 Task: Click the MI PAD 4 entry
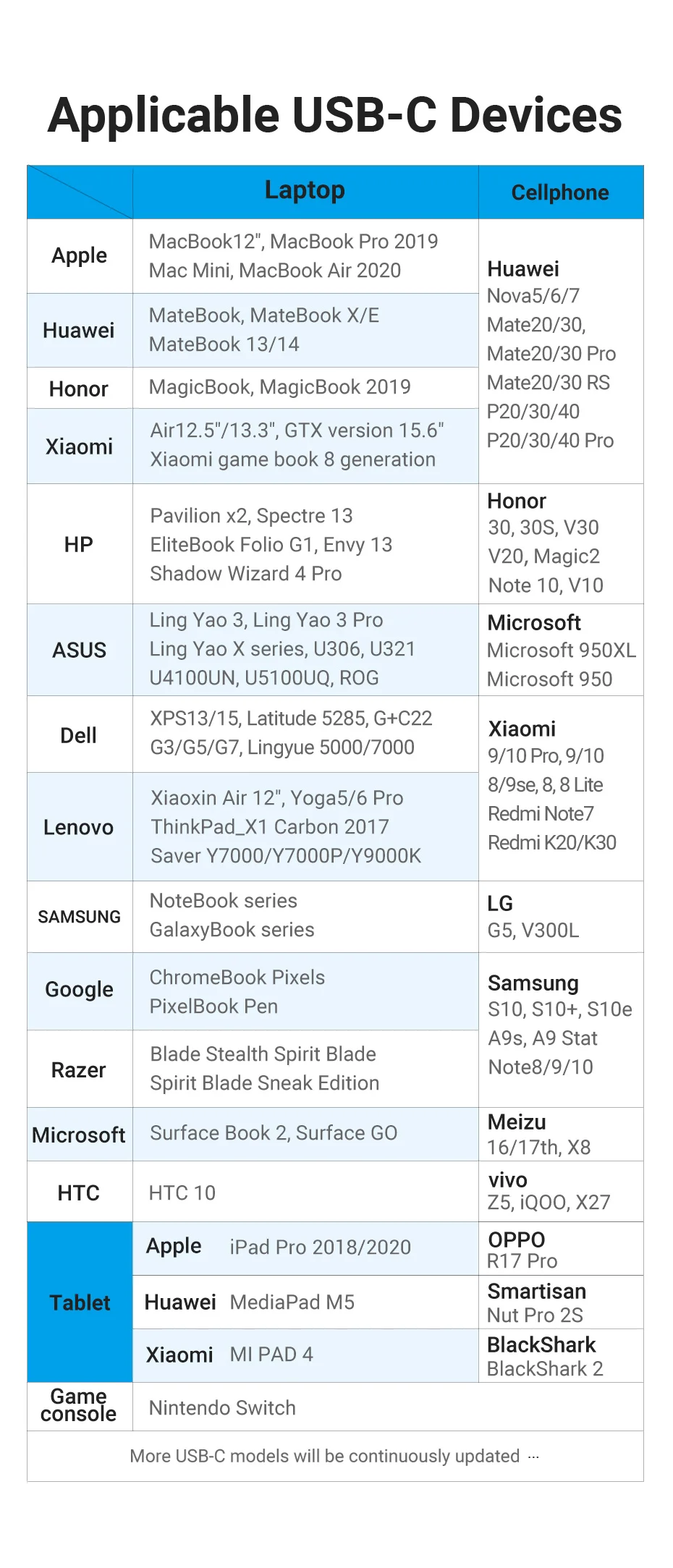point(271,1355)
